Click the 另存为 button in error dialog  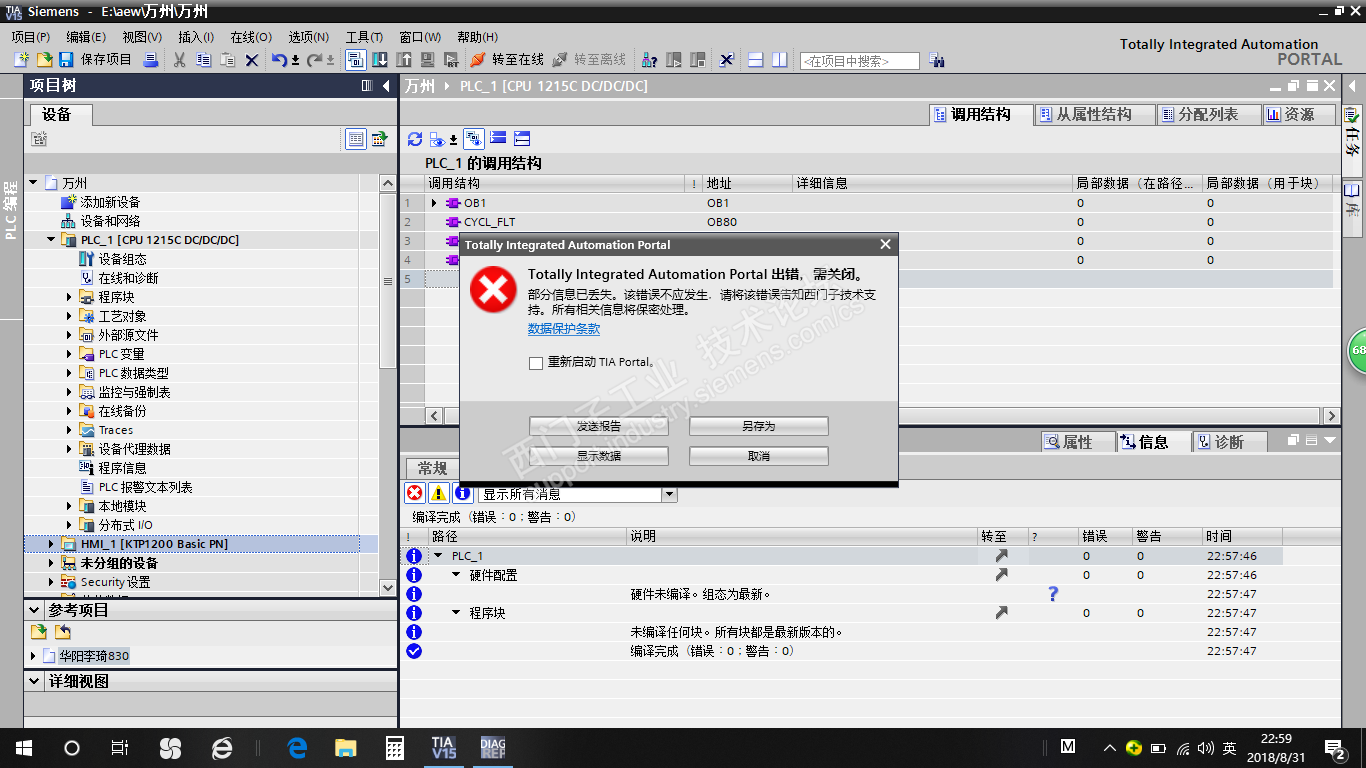tap(759, 426)
